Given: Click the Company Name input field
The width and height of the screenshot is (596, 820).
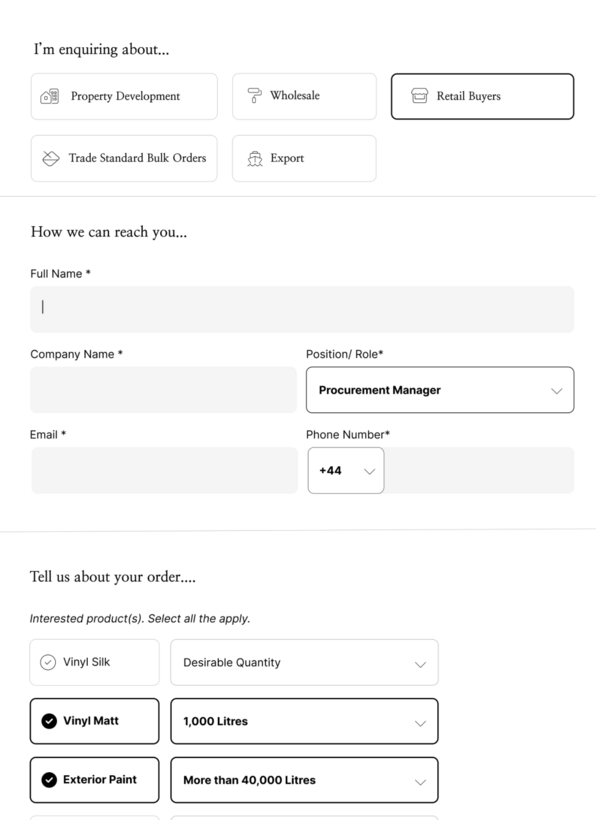Looking at the screenshot, I should click(164, 390).
